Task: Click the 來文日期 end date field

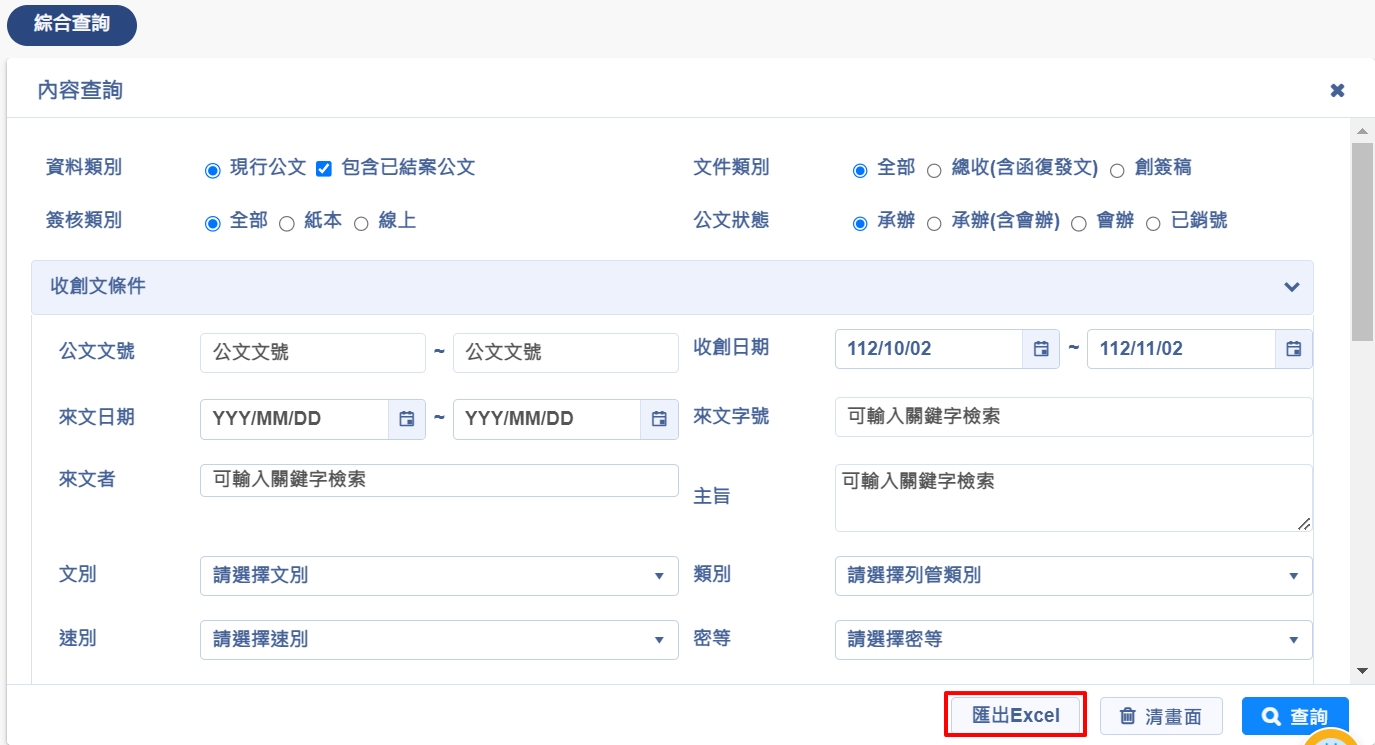Action: click(547, 419)
